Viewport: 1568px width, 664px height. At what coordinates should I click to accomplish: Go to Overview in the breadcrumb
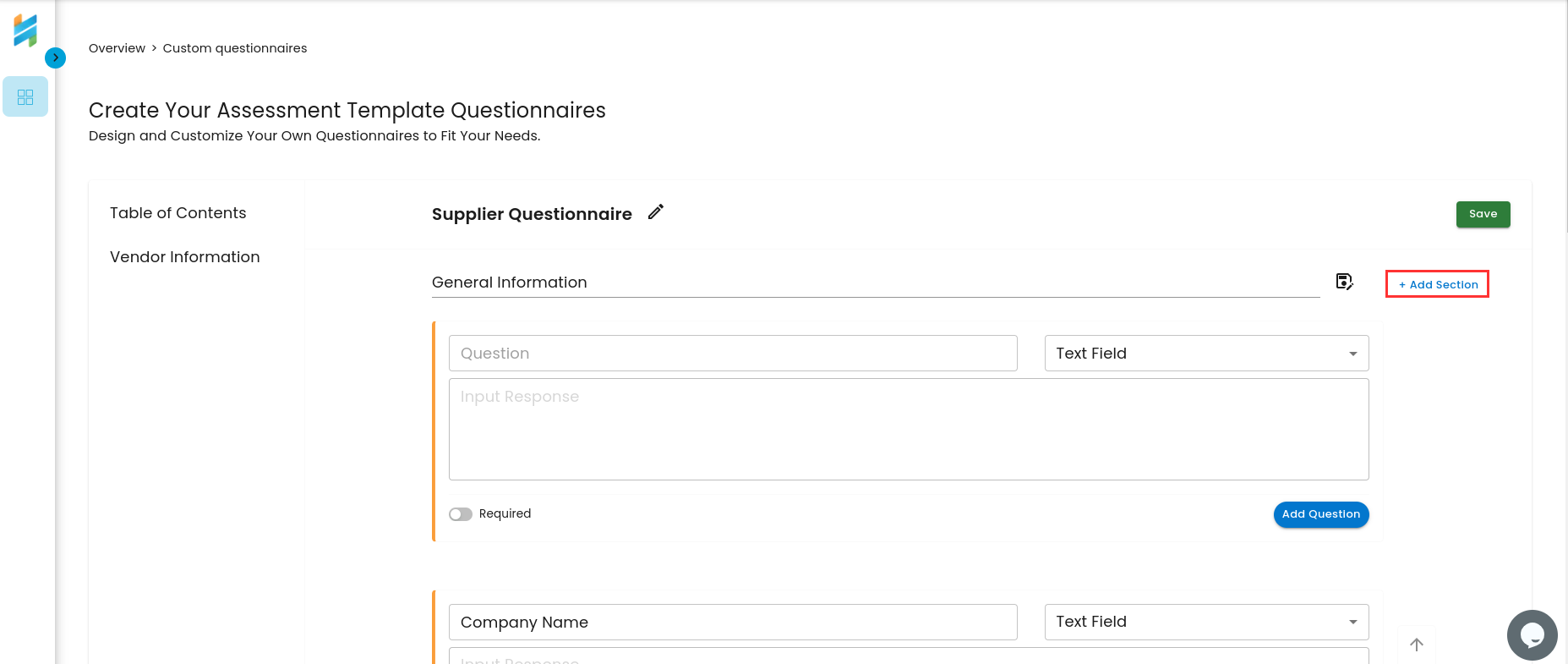pos(117,48)
